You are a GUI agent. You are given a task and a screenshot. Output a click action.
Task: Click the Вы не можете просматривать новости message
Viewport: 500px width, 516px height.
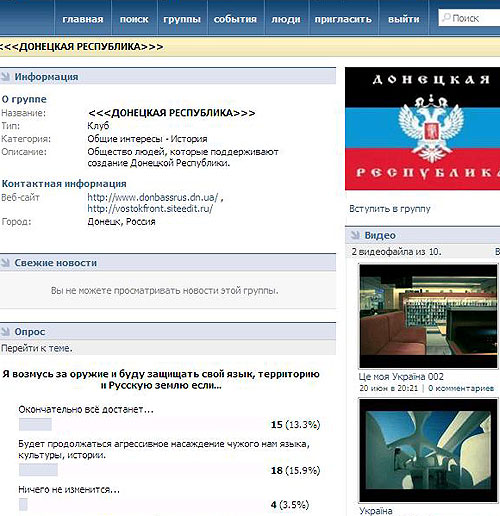click(x=164, y=290)
